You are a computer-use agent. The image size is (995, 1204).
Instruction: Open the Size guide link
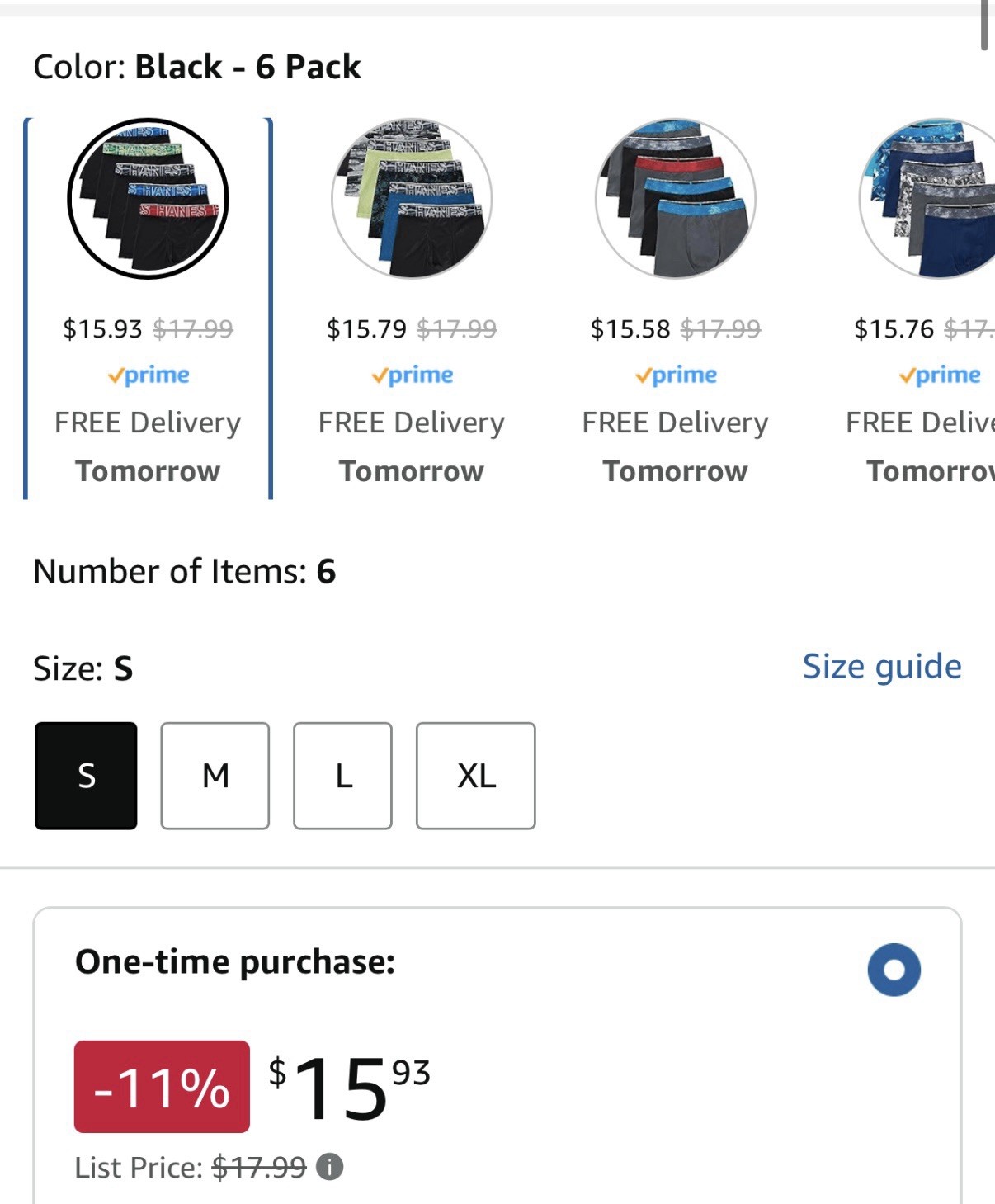click(x=882, y=667)
